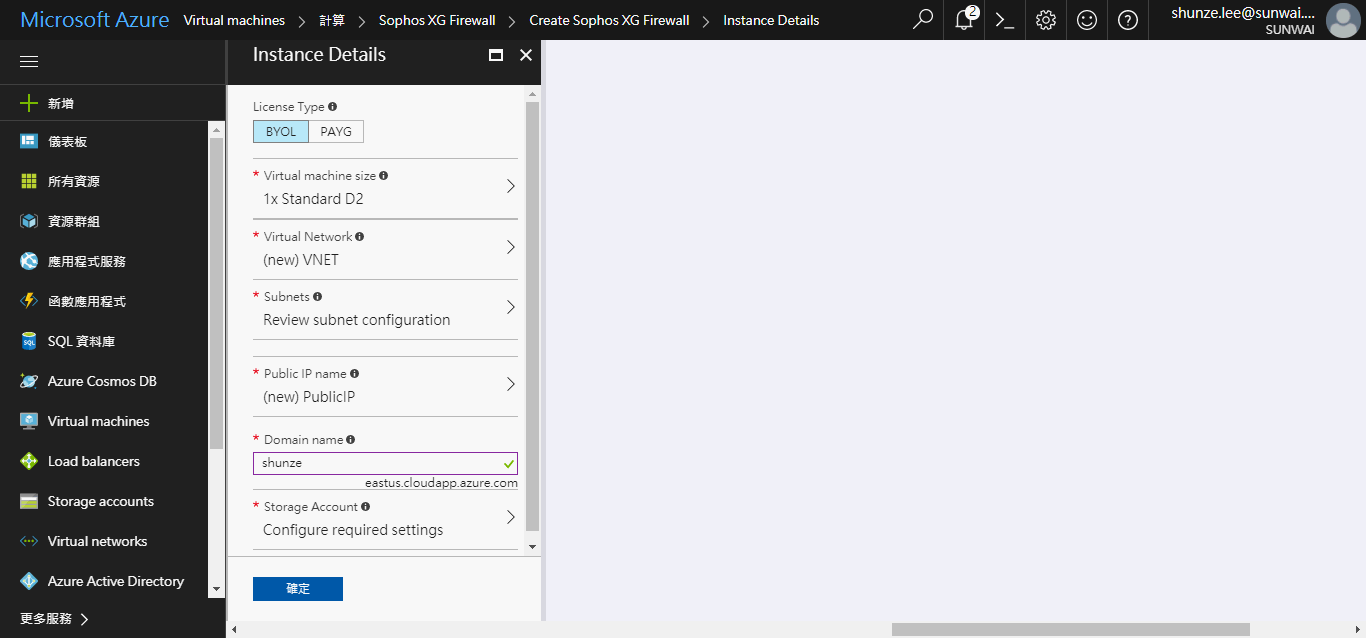
Task: Open the Virtual machines monitor icon
Action: click(29, 421)
